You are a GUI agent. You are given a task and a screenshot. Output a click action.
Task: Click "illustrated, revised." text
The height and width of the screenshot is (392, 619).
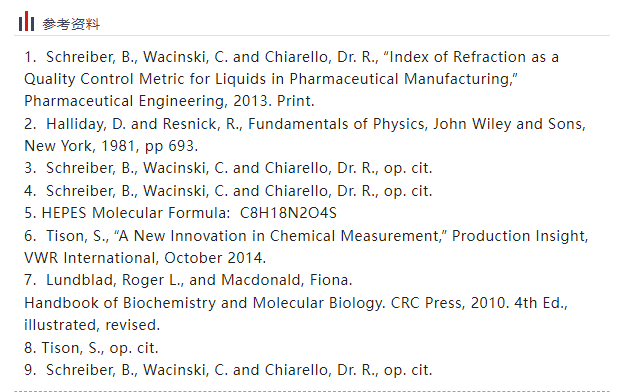coord(92,326)
